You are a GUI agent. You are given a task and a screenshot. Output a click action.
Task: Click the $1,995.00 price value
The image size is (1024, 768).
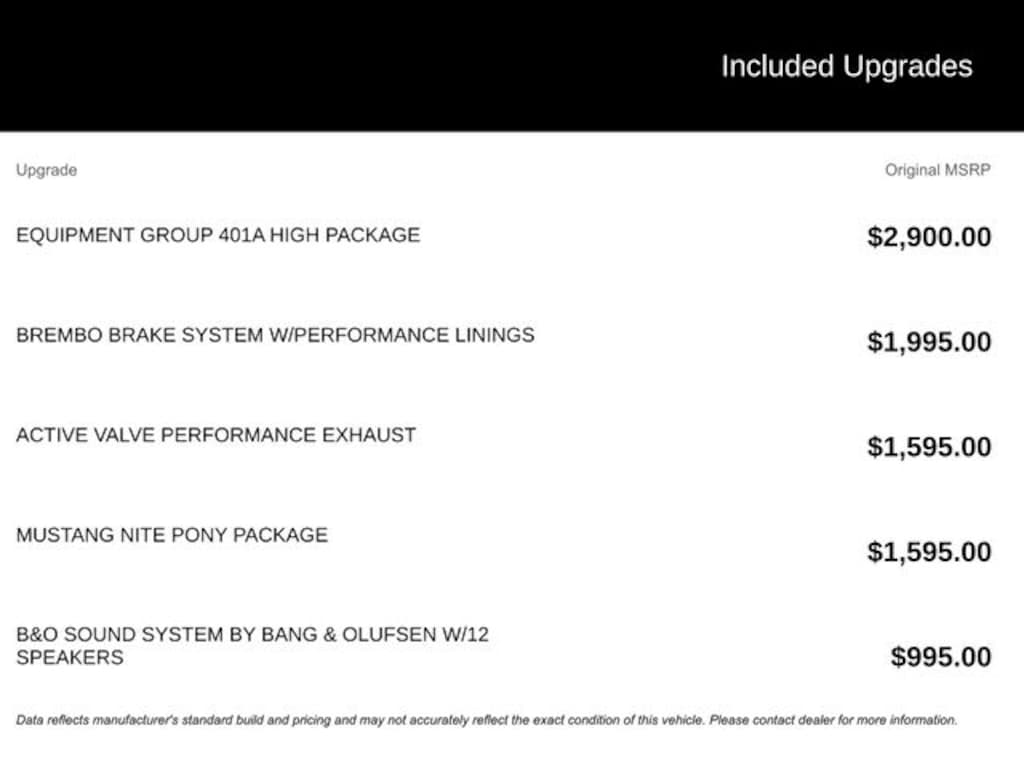pos(929,342)
